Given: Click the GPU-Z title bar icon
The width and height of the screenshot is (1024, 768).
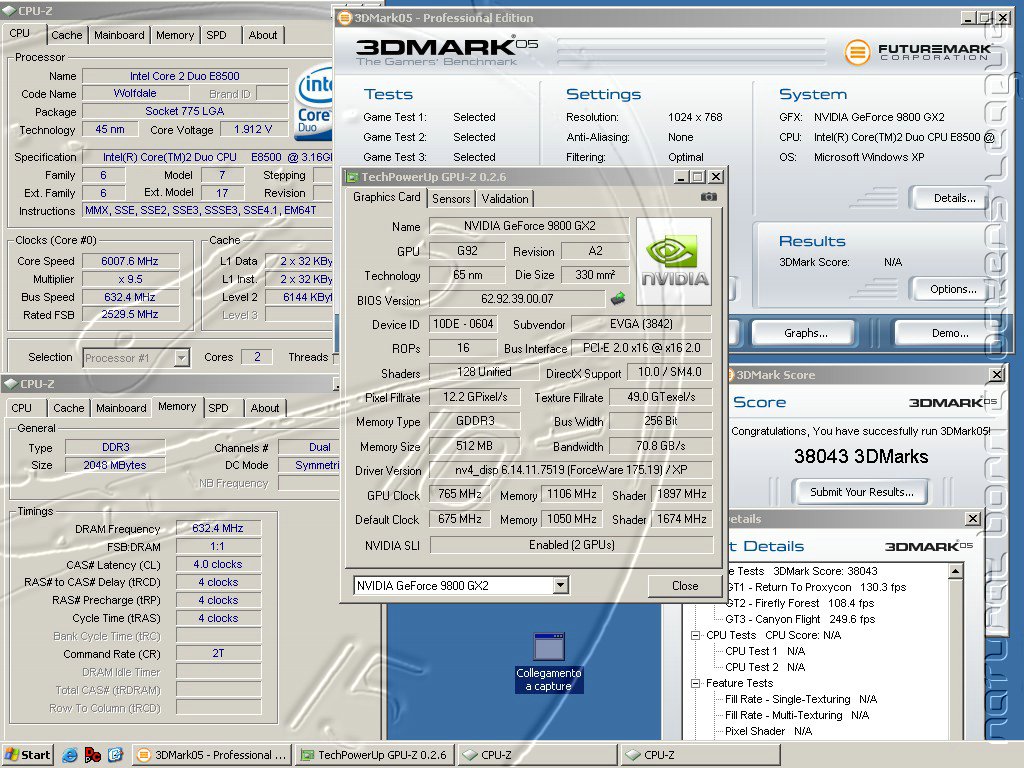Looking at the screenshot, I should [352, 177].
